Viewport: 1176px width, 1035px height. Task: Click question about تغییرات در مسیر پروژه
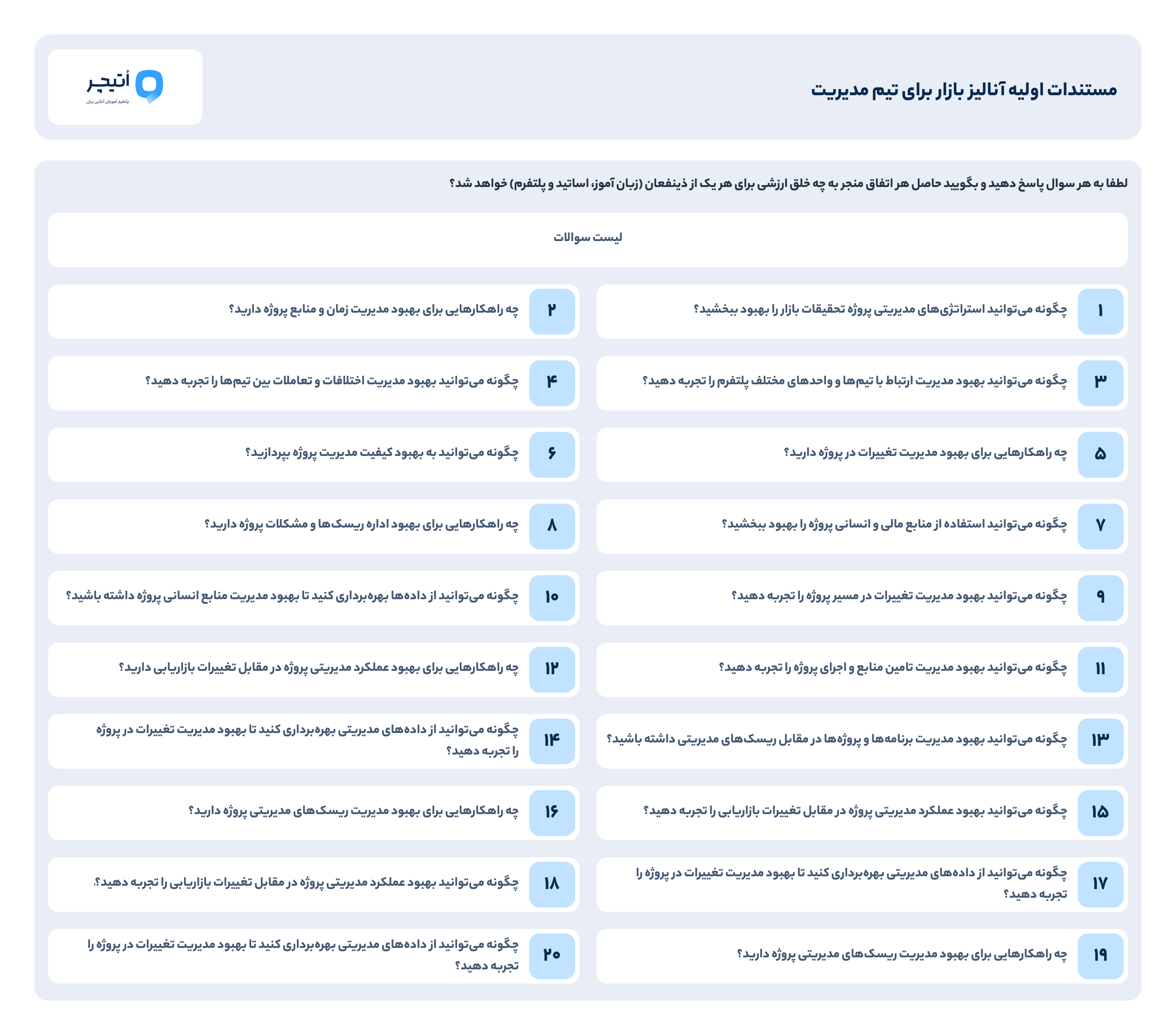coord(899,596)
